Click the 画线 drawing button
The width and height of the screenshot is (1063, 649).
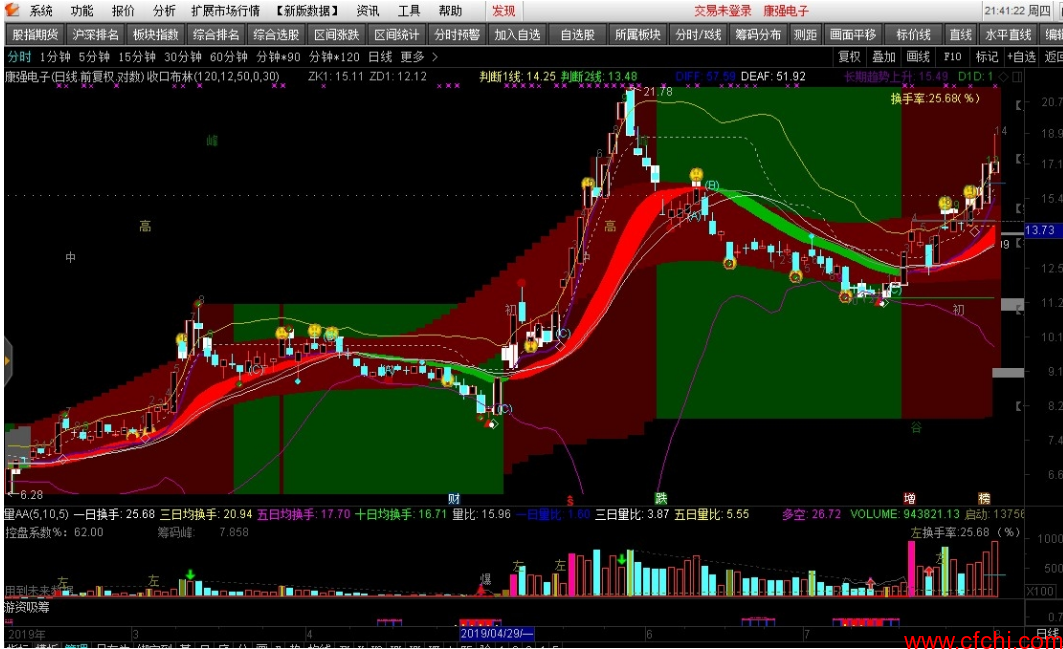pos(918,57)
